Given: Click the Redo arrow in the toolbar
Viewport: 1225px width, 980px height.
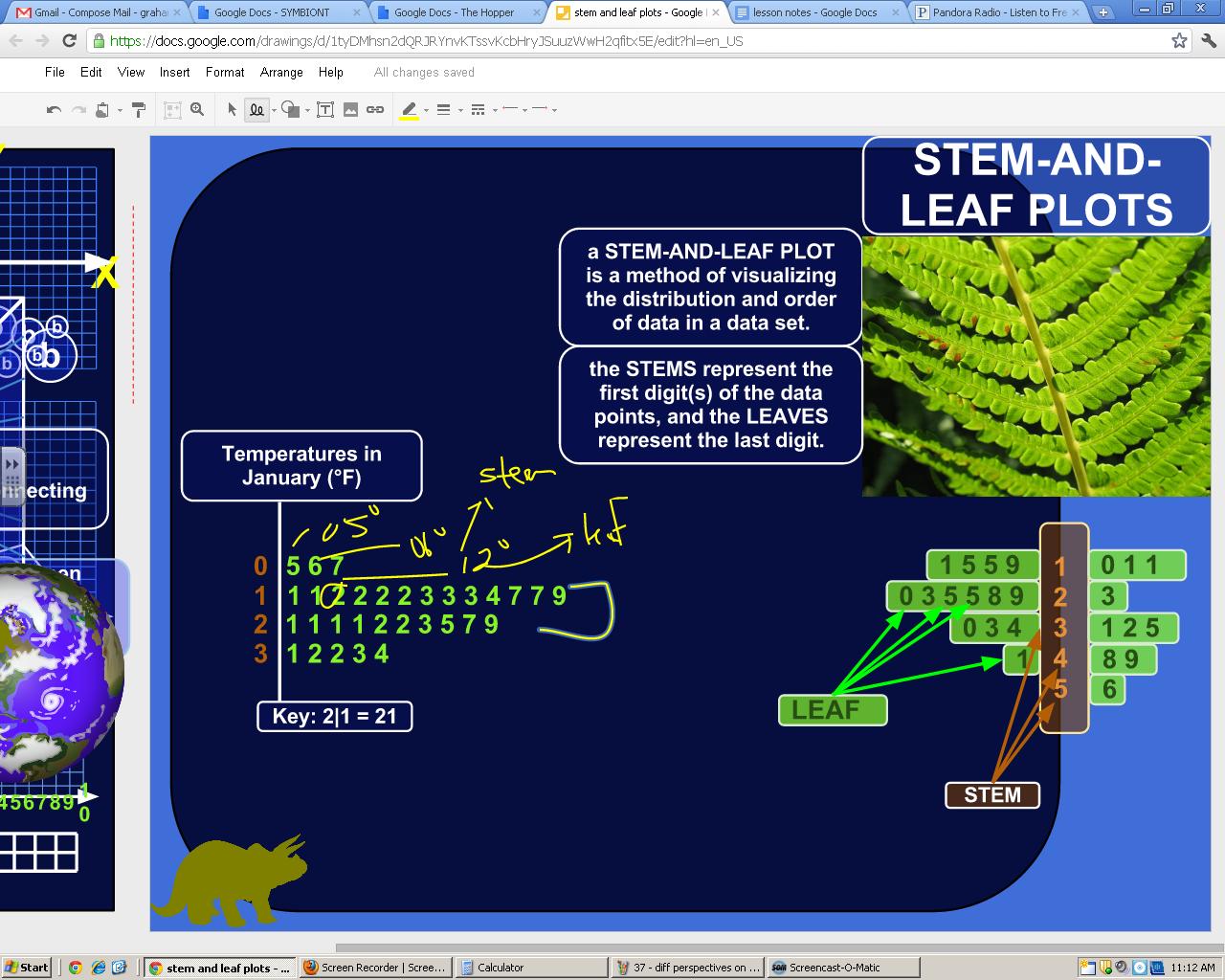Looking at the screenshot, I should 78,110.
